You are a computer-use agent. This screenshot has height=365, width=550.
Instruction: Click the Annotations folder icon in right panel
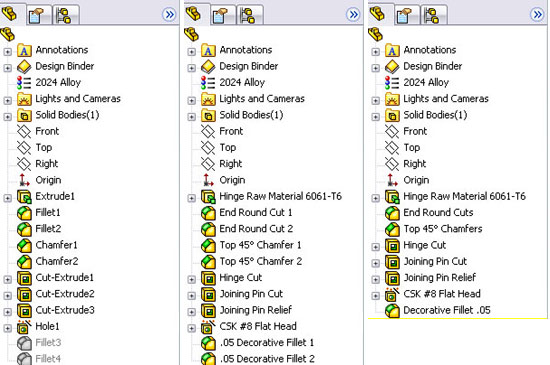[392, 50]
